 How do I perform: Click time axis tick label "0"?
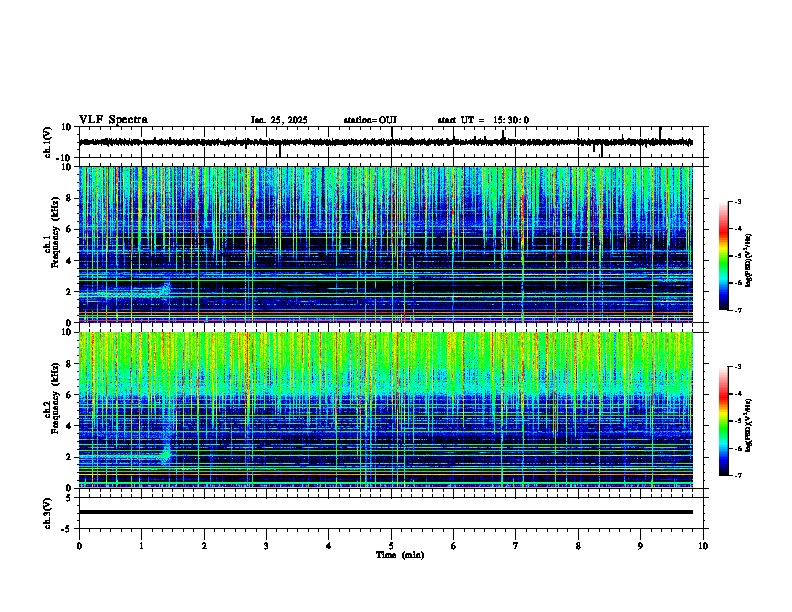pos(79,546)
